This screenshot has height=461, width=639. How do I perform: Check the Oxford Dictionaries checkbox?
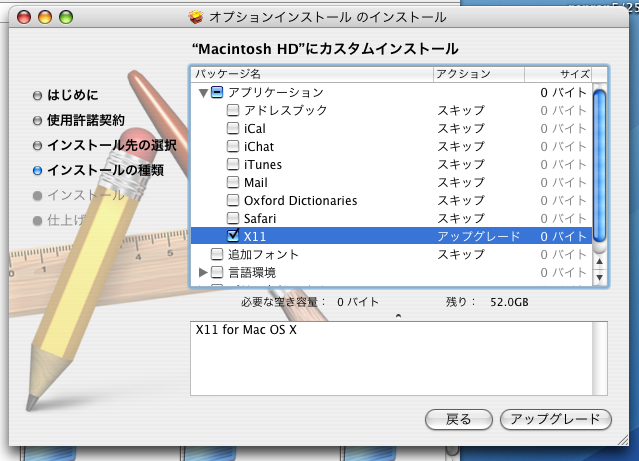pos(233,200)
